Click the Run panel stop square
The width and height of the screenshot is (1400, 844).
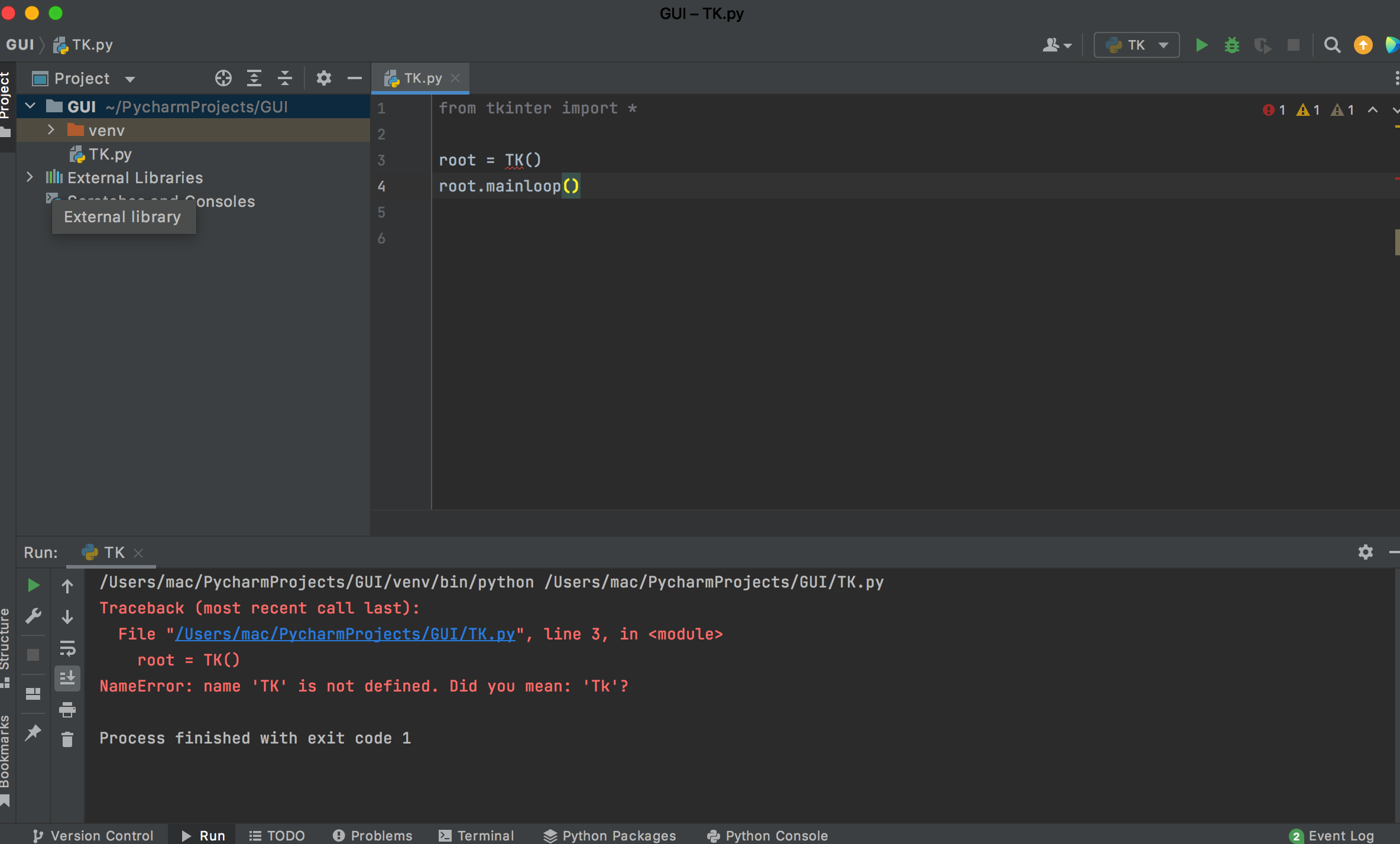(x=33, y=655)
